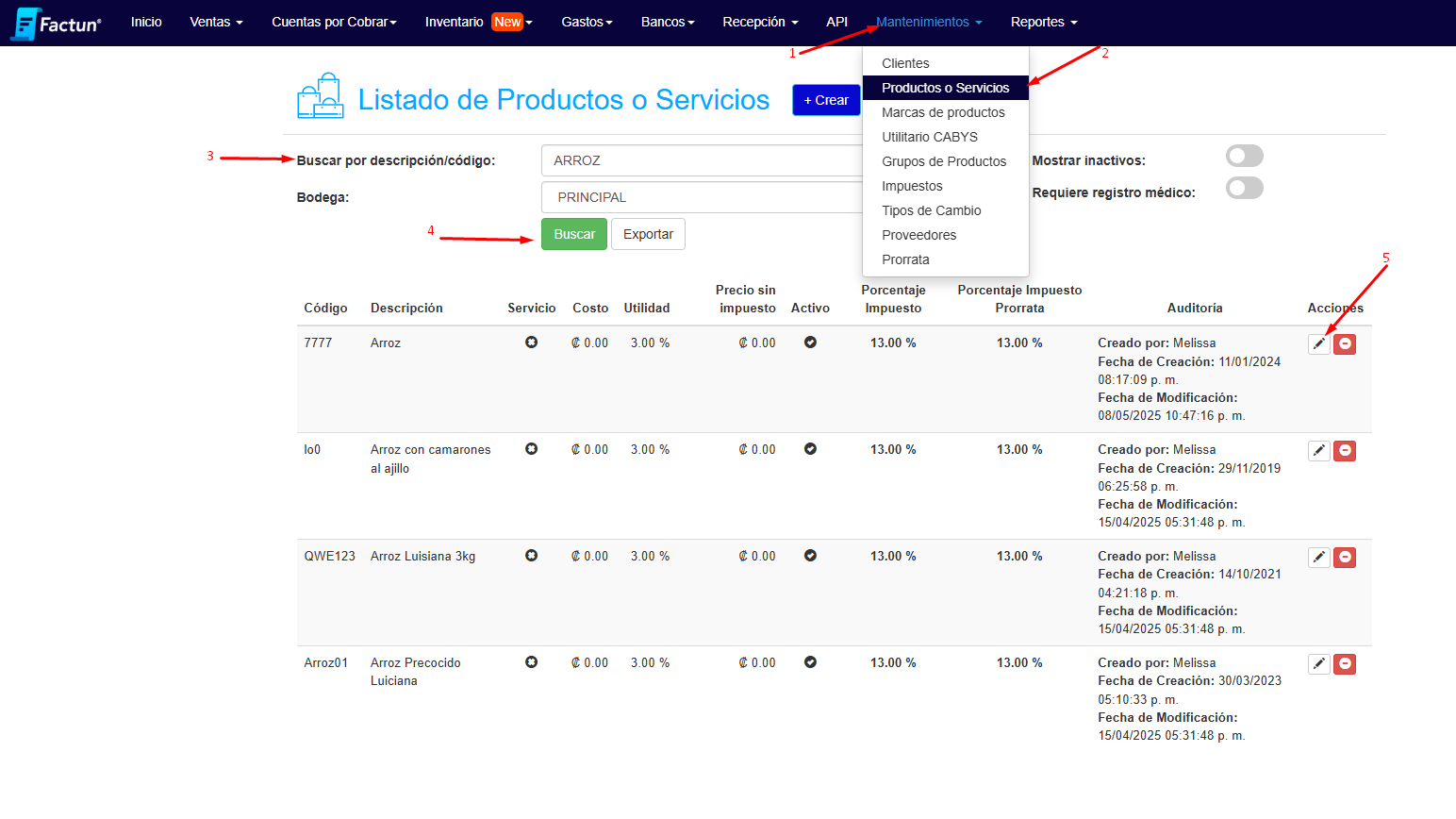
Task: Open Marcas de productos from the menu
Action: [946, 112]
